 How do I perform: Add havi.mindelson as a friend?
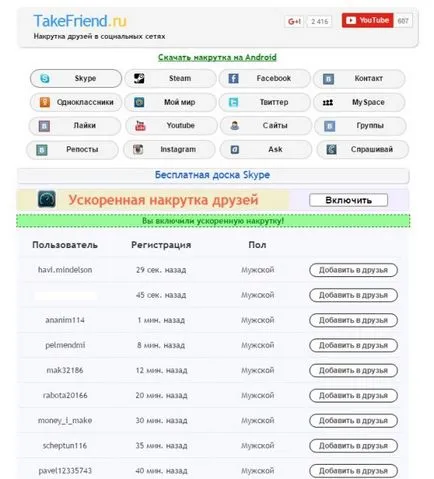[353, 270]
